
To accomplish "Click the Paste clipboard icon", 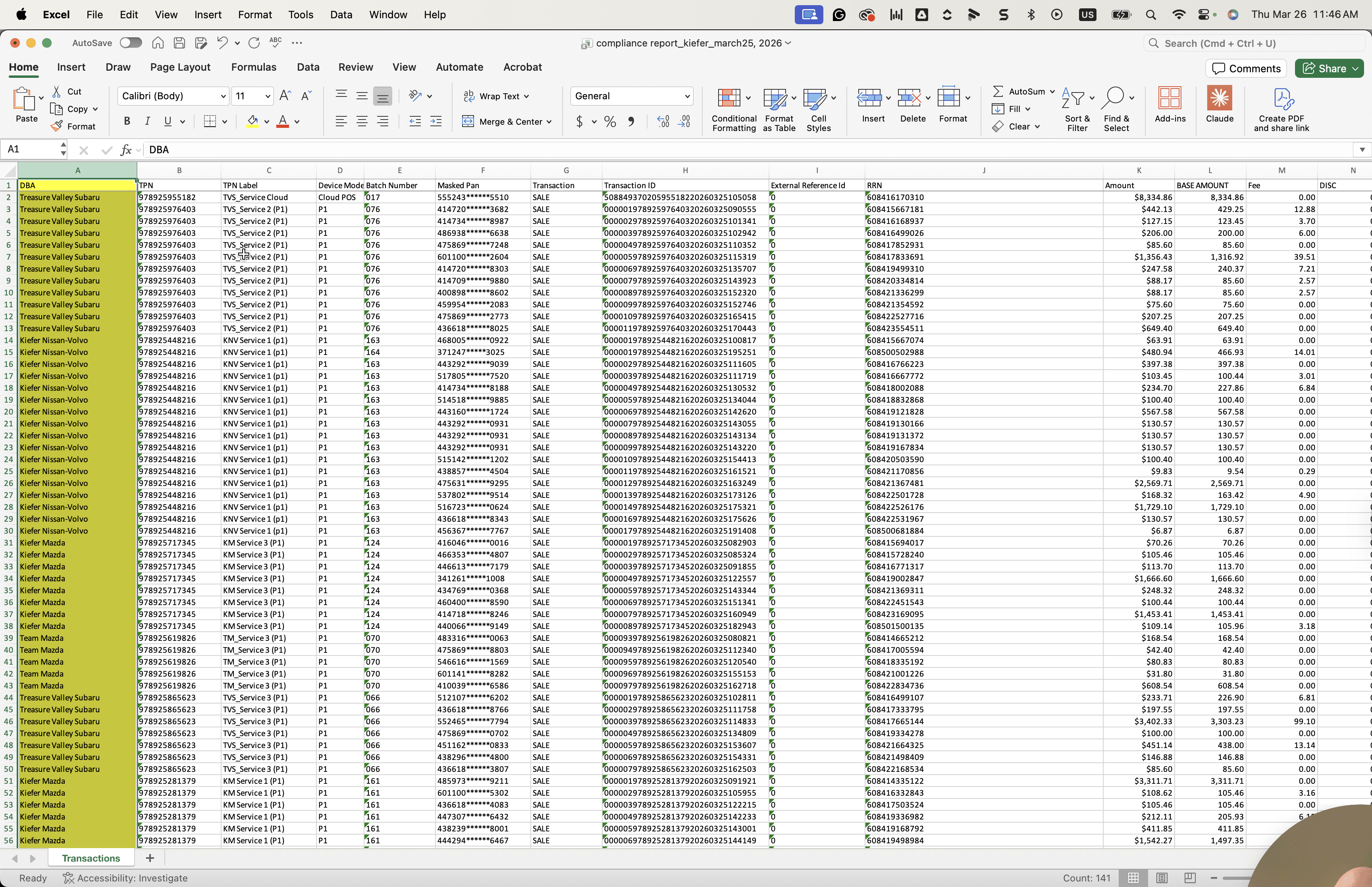I will pyautogui.click(x=24, y=99).
